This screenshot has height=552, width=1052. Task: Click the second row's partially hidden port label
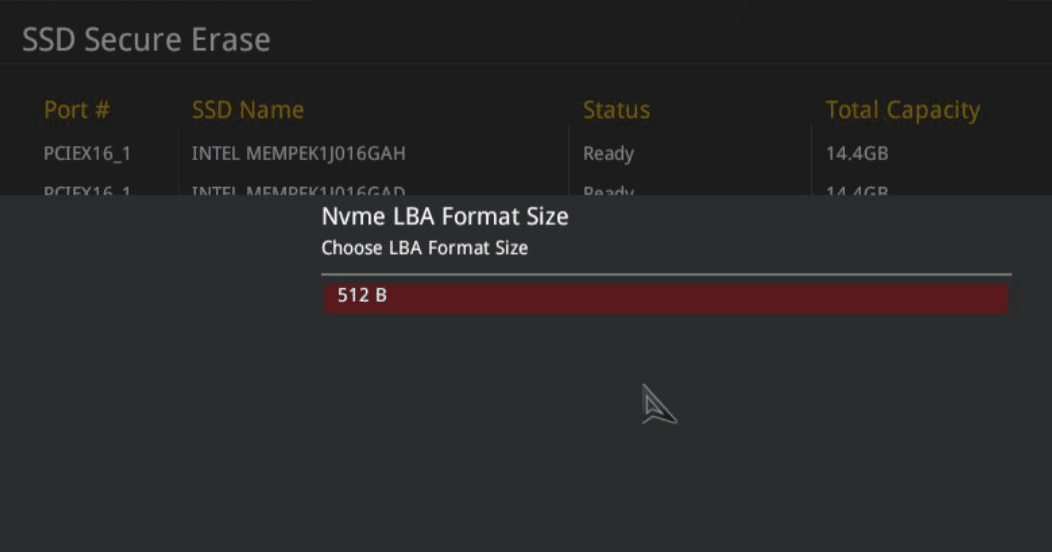(x=87, y=190)
